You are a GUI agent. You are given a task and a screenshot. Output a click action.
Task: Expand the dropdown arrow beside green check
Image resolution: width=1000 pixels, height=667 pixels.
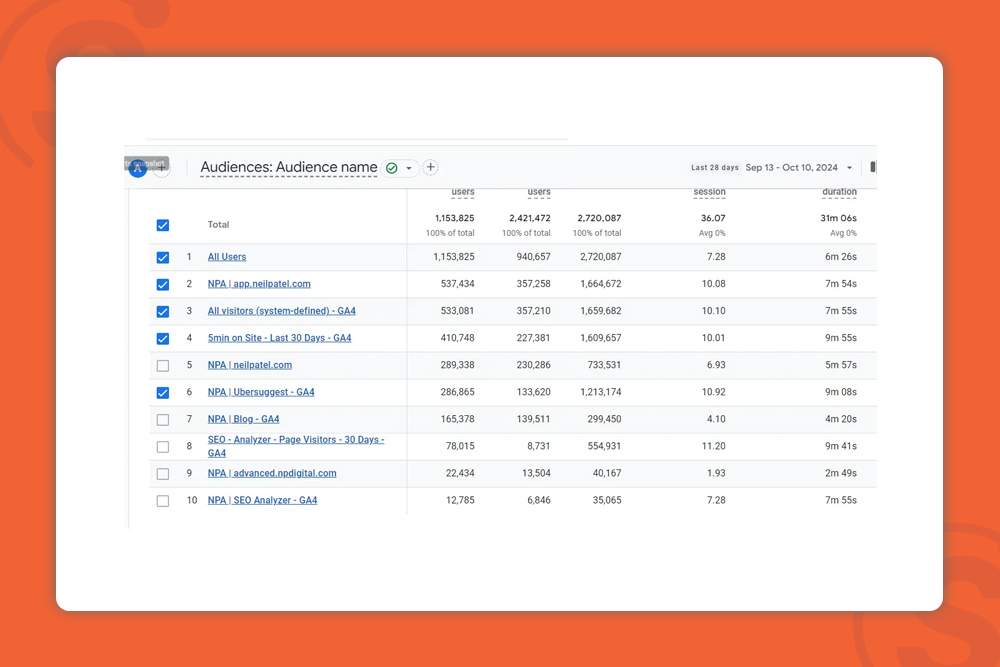(x=409, y=168)
